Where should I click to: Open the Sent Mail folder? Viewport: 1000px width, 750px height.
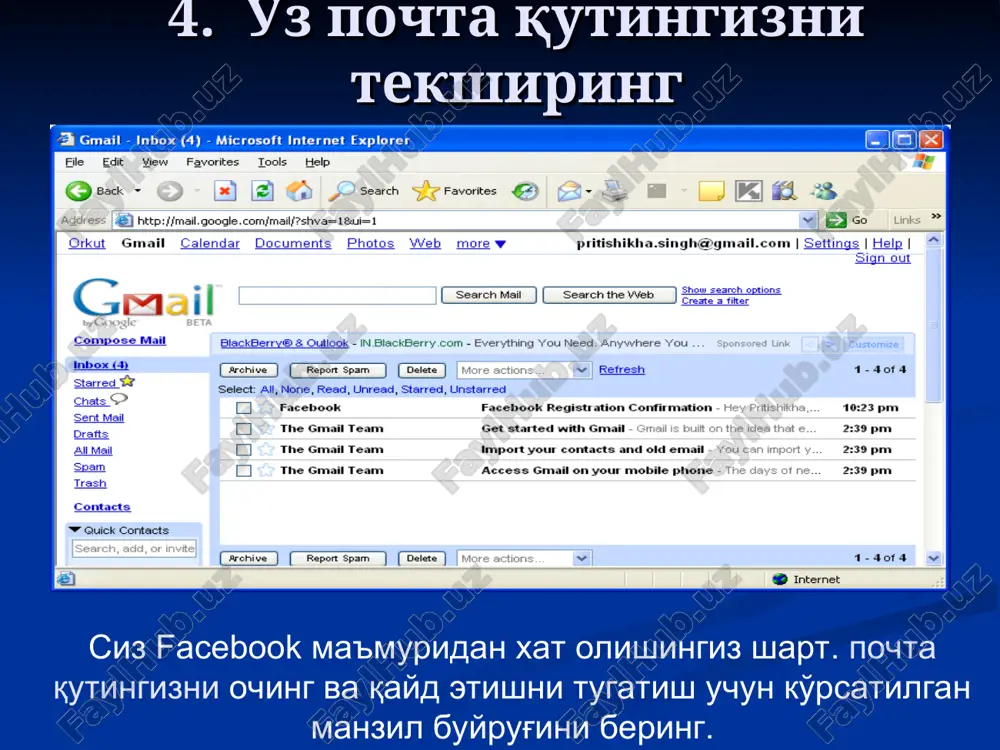pyautogui.click(x=99, y=418)
